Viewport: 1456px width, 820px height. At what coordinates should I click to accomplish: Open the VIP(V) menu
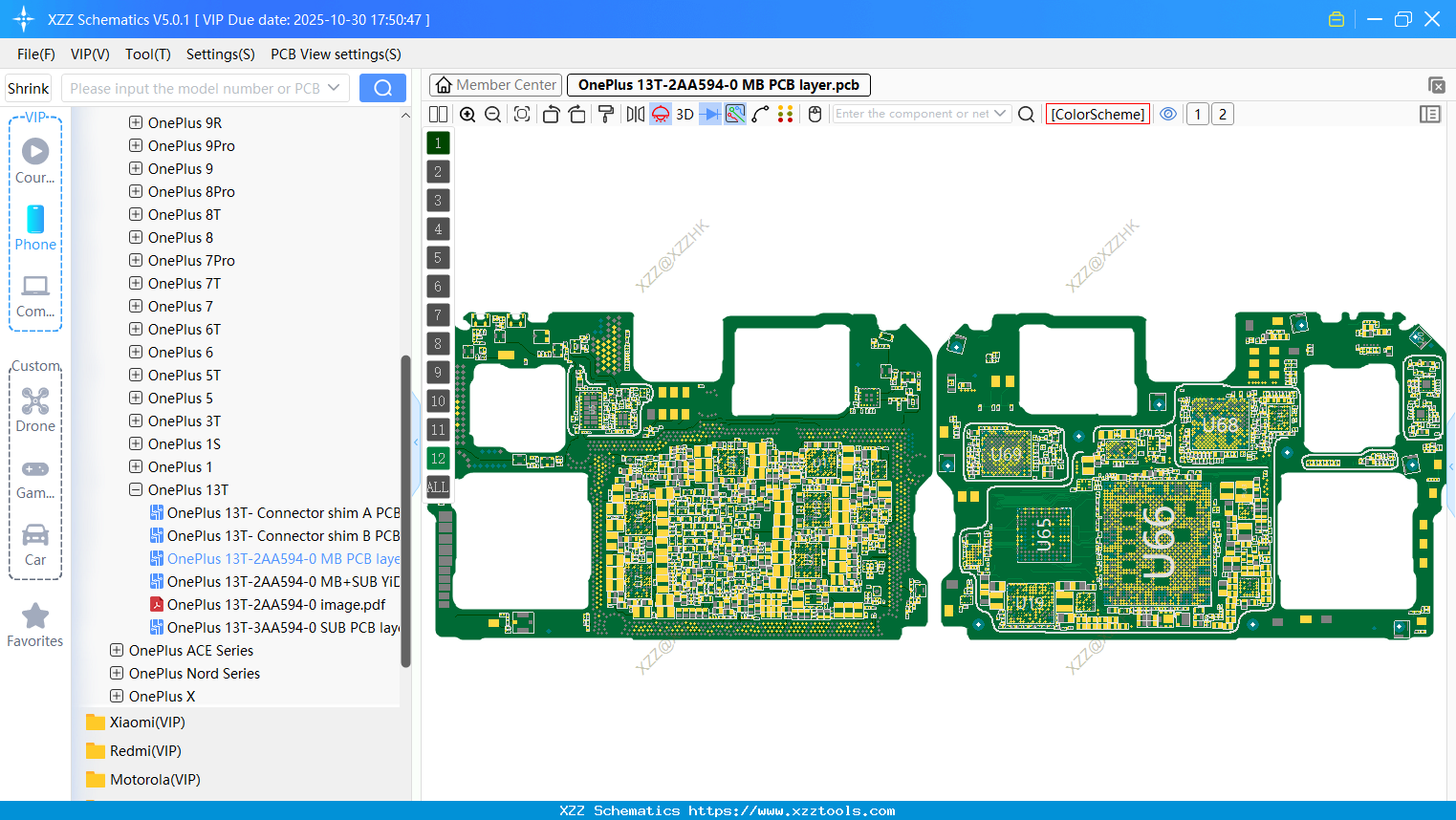point(90,54)
